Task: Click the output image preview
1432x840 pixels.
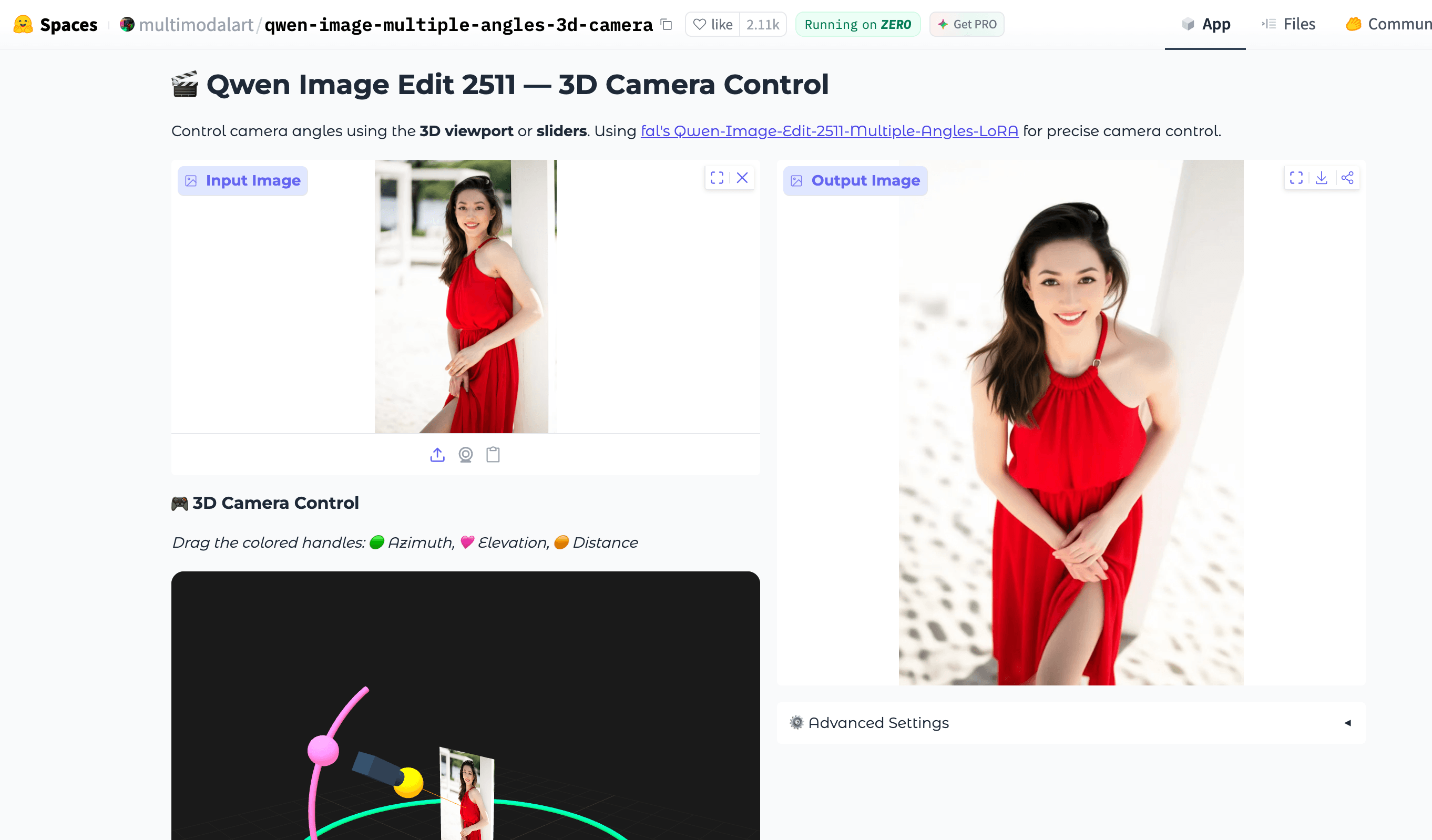Action: [x=1071, y=422]
